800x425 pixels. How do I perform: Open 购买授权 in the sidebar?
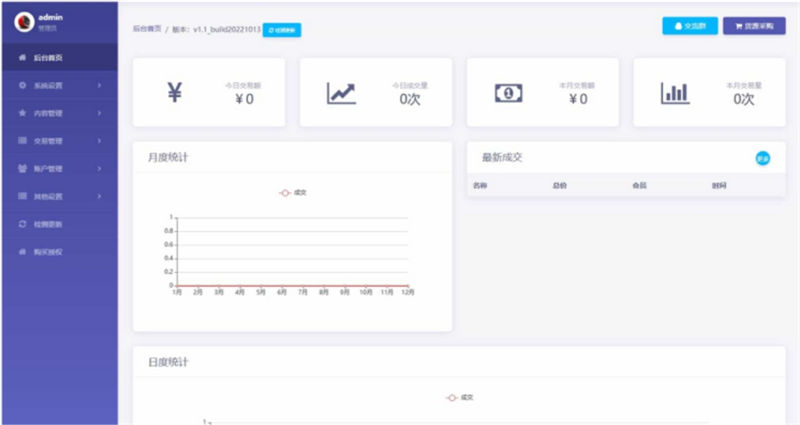(48, 251)
